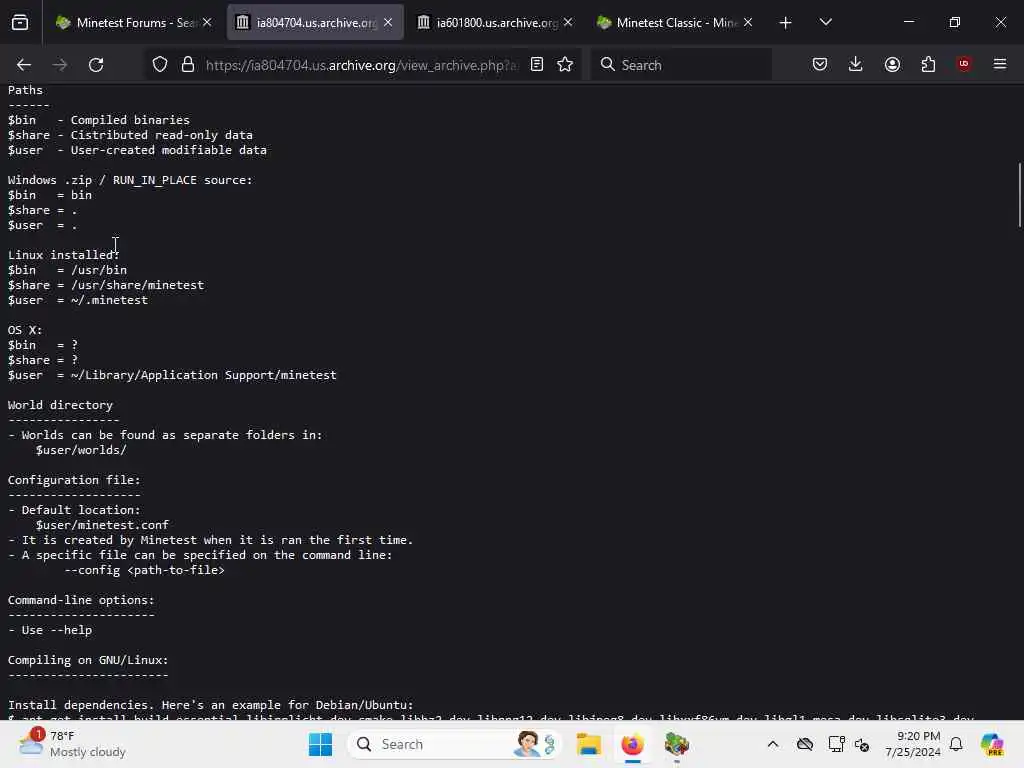The width and height of the screenshot is (1024, 768).
Task: Open the Minetest taskbar icon
Action: click(677, 744)
